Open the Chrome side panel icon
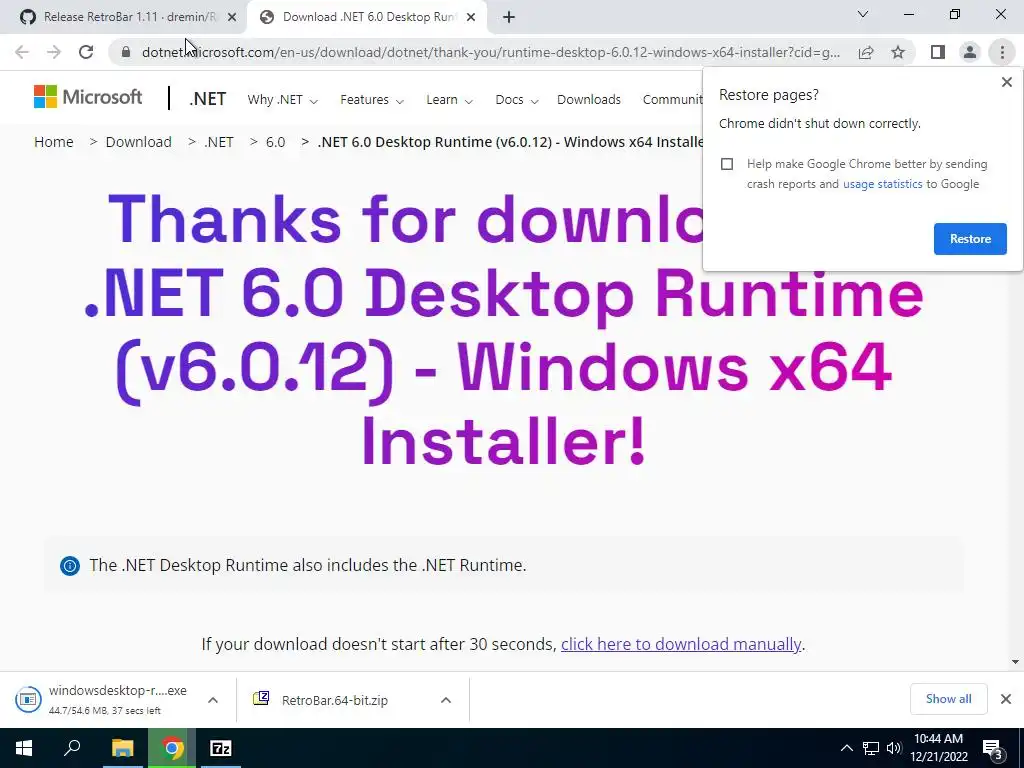The image size is (1024, 768). pyautogui.click(x=938, y=52)
